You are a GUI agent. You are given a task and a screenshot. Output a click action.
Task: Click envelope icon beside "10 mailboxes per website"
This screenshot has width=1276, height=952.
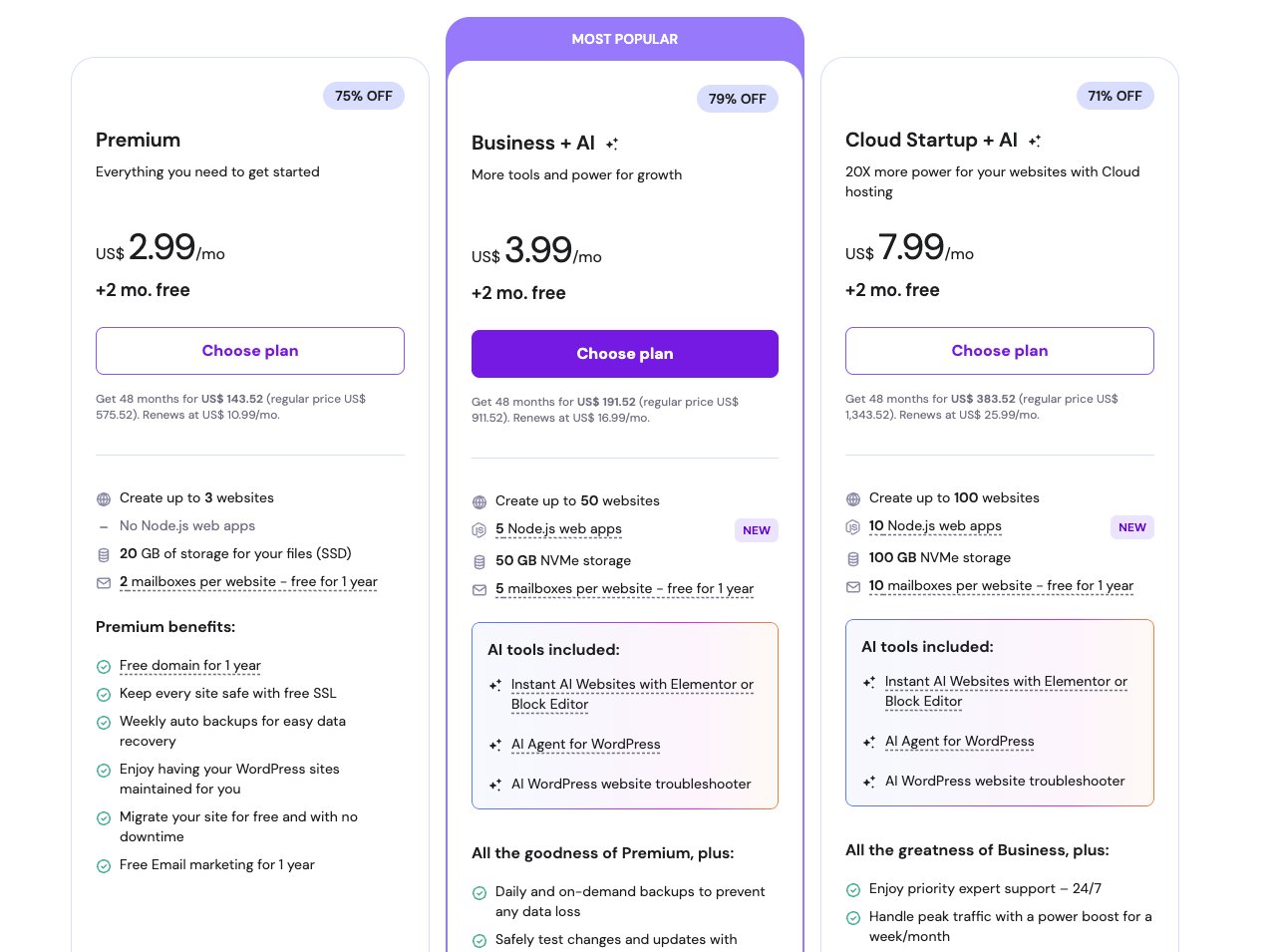853,587
